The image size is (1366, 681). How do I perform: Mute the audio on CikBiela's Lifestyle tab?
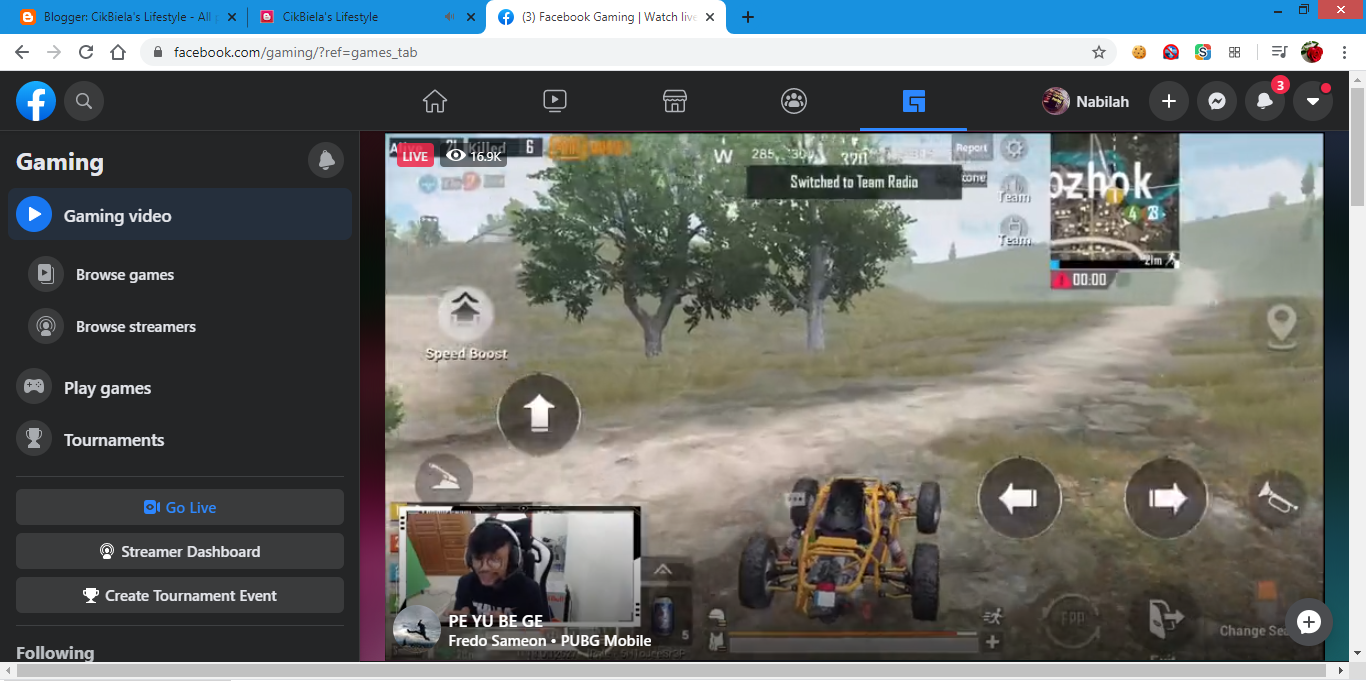[x=448, y=17]
